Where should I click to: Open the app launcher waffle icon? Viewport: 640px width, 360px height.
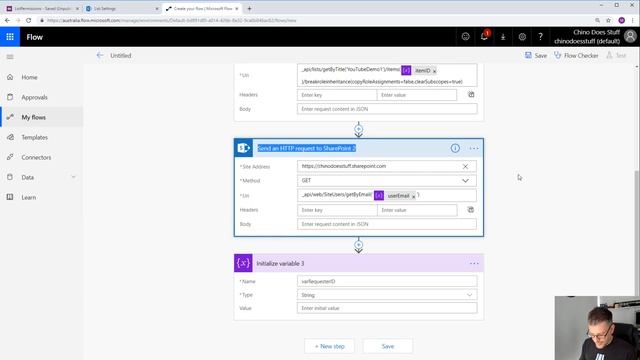point(10,37)
